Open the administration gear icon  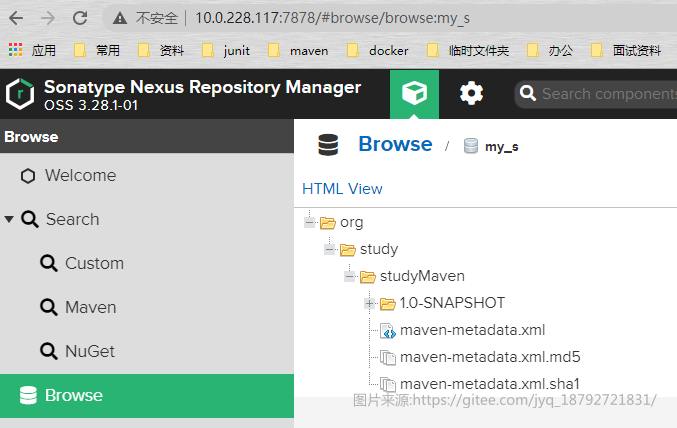(471, 93)
